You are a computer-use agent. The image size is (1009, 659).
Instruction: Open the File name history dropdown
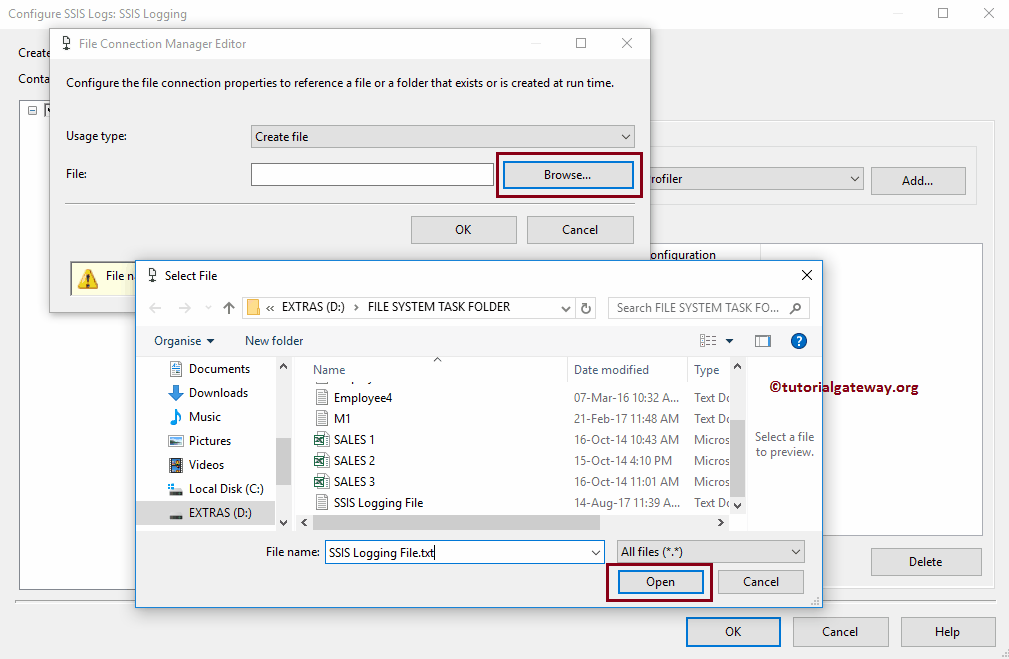point(596,551)
